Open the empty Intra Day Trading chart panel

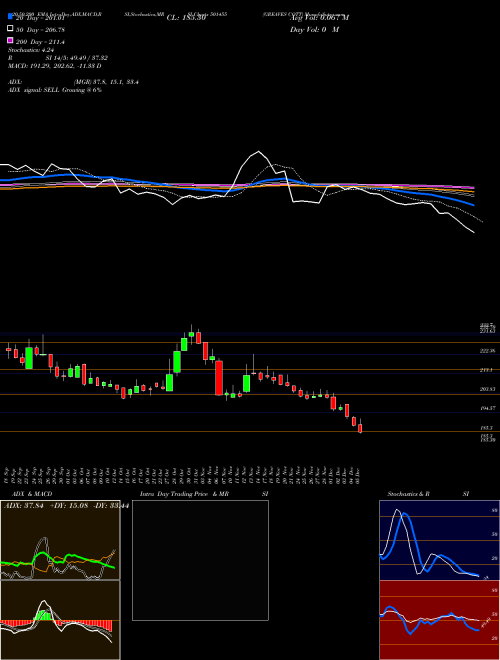click(x=200, y=560)
